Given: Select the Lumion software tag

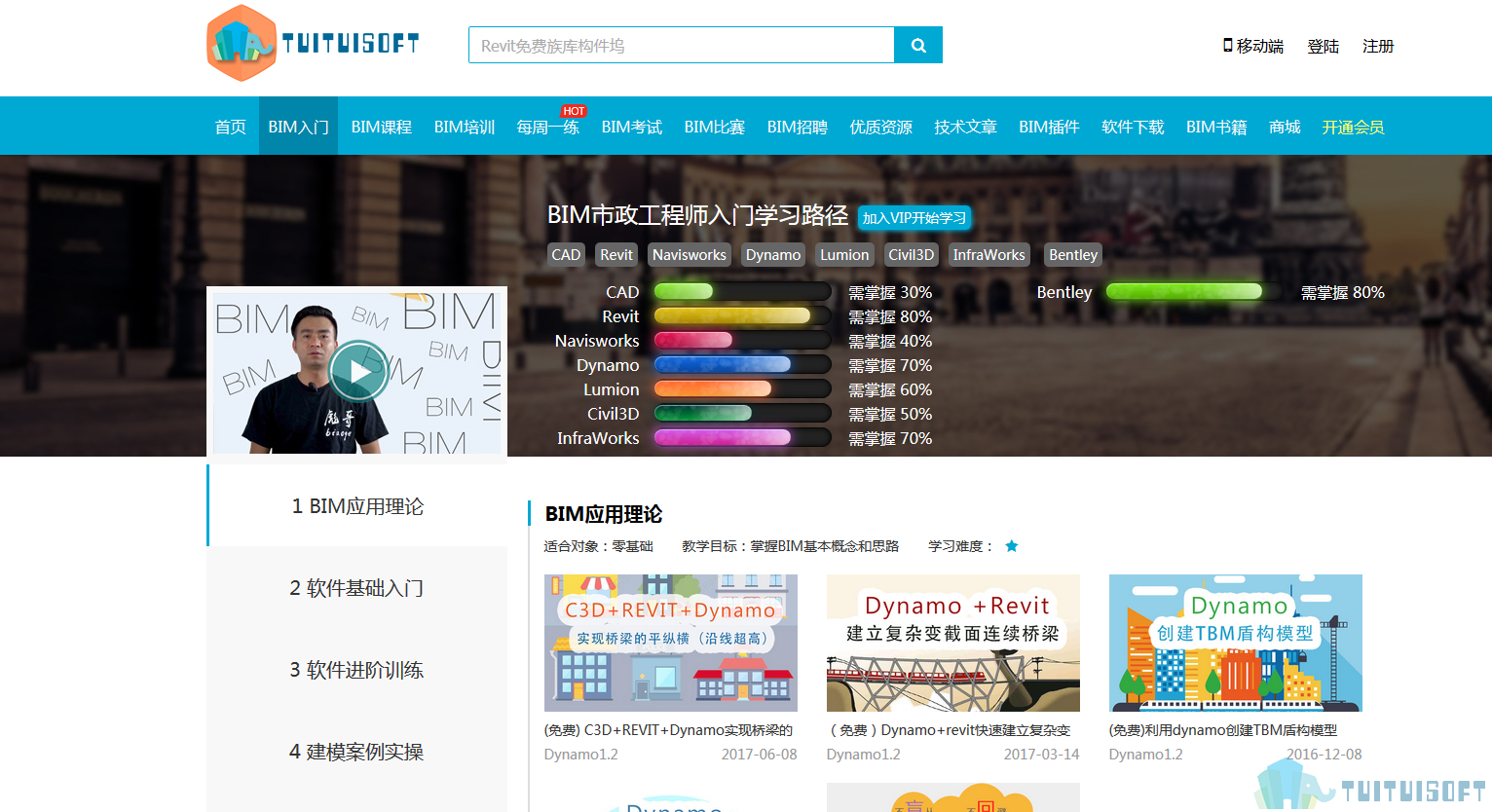Looking at the screenshot, I should [x=844, y=255].
